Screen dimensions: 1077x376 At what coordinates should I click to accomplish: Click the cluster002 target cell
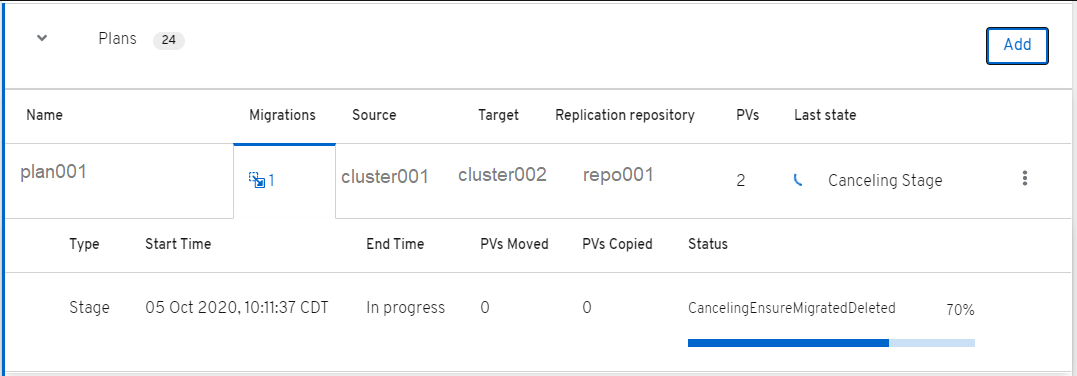(502, 175)
